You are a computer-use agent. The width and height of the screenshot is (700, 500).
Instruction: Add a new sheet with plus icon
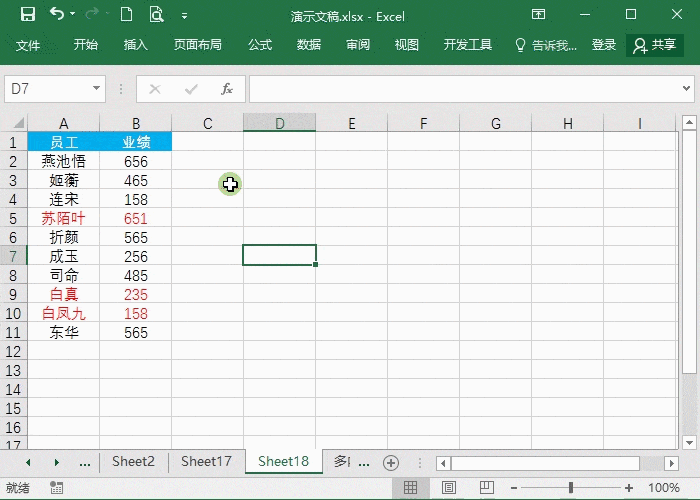click(391, 463)
